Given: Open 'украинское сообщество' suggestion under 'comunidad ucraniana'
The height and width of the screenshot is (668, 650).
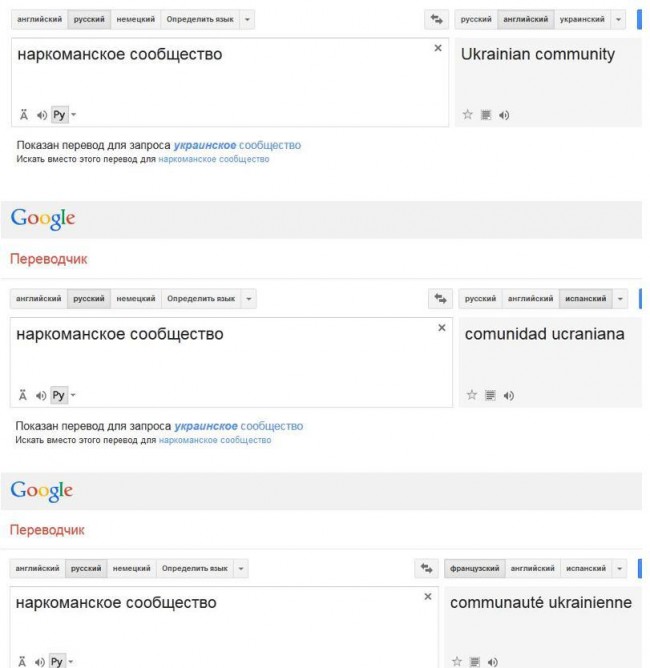Looking at the screenshot, I should coord(238,426).
